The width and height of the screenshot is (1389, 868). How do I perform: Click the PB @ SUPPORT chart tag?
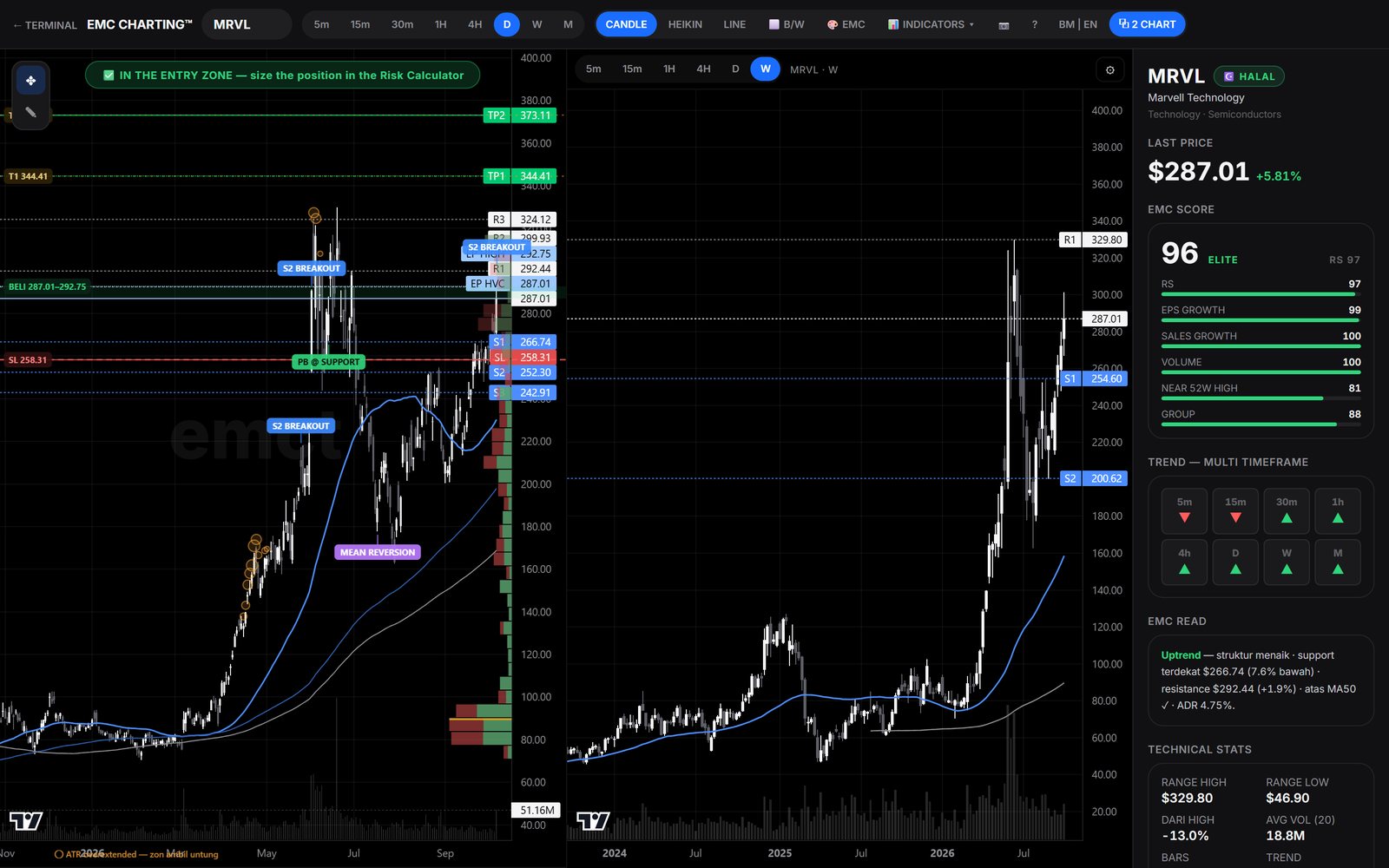(328, 362)
